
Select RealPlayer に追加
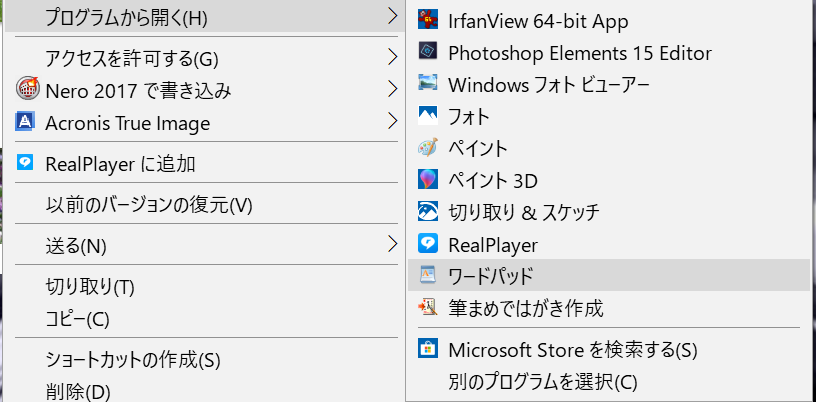(x=205, y=164)
